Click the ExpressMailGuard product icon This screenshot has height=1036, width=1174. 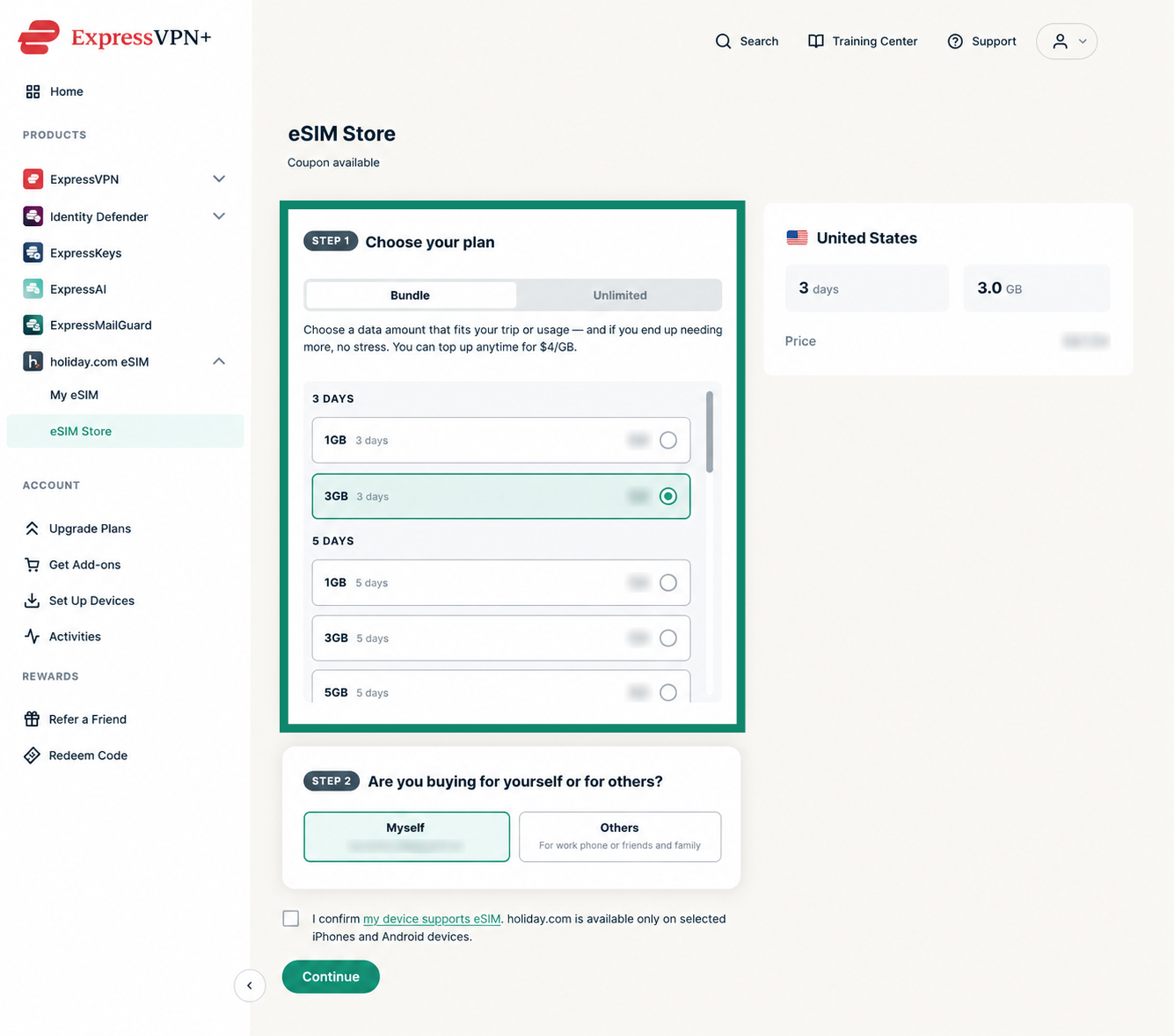[33, 325]
